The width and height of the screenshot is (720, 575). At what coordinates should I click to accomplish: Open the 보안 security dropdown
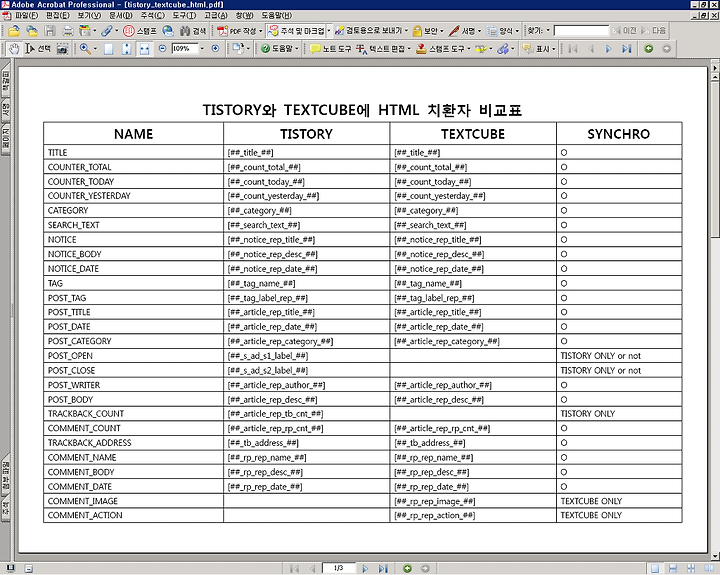point(442,31)
